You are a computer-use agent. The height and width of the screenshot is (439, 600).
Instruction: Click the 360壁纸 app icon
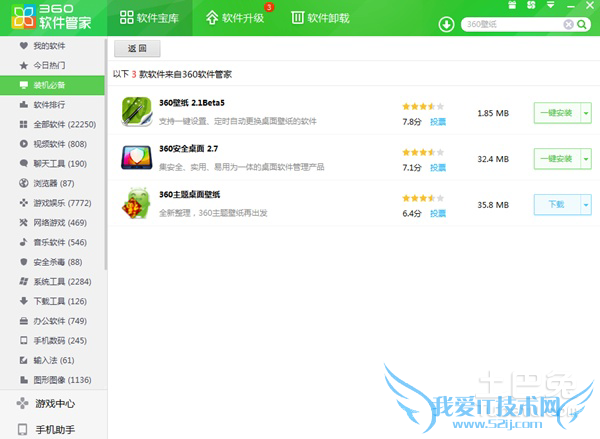[x=137, y=112]
